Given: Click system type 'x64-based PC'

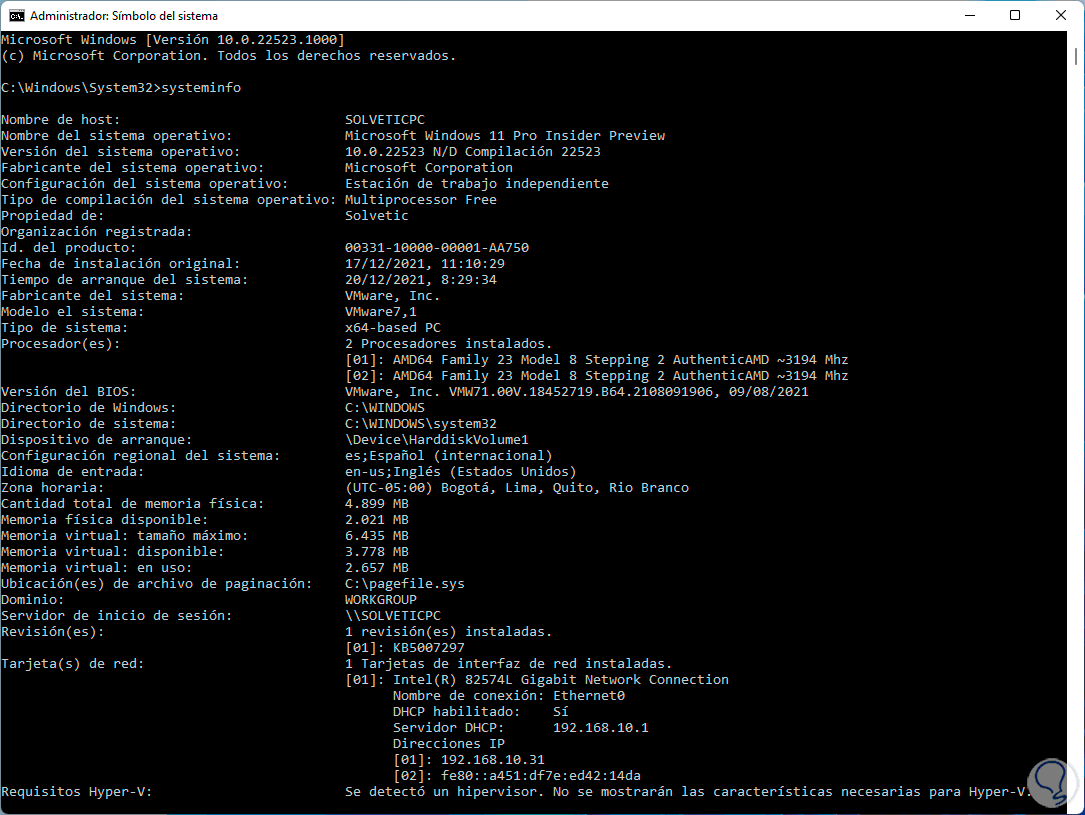Looking at the screenshot, I should click(392, 327).
